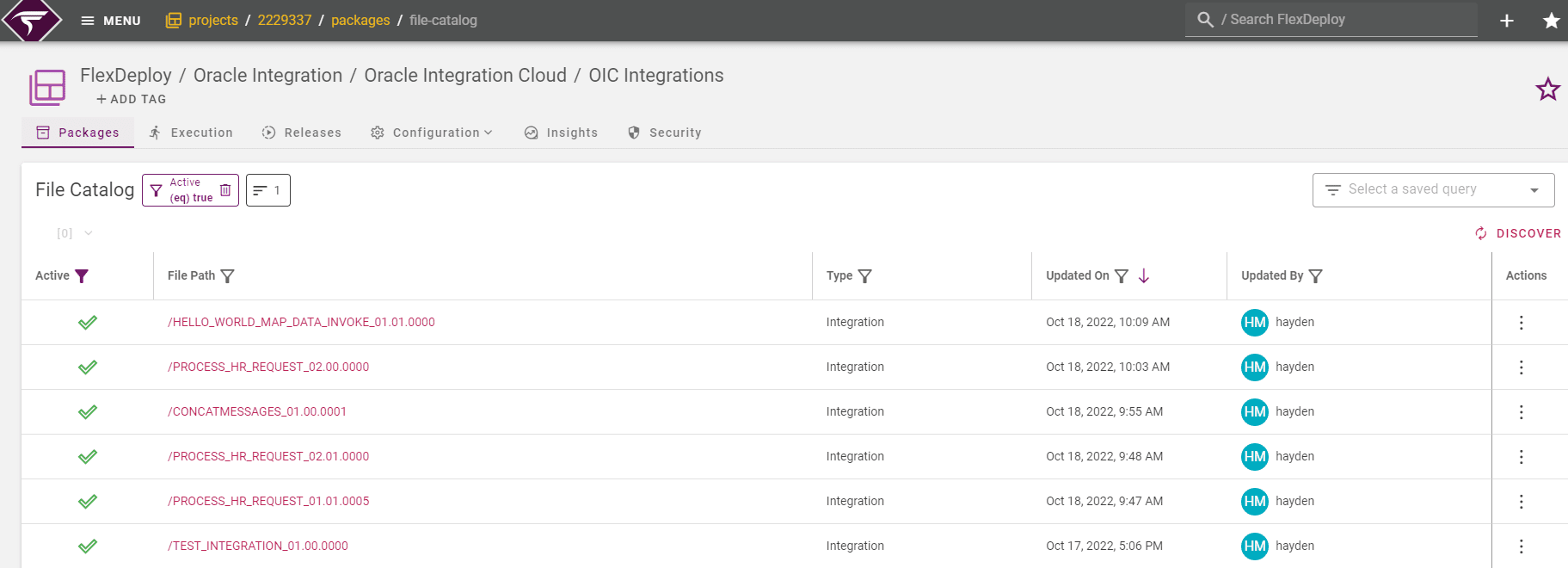
Task: Expand the [0] selection dropdown
Action: click(75, 233)
